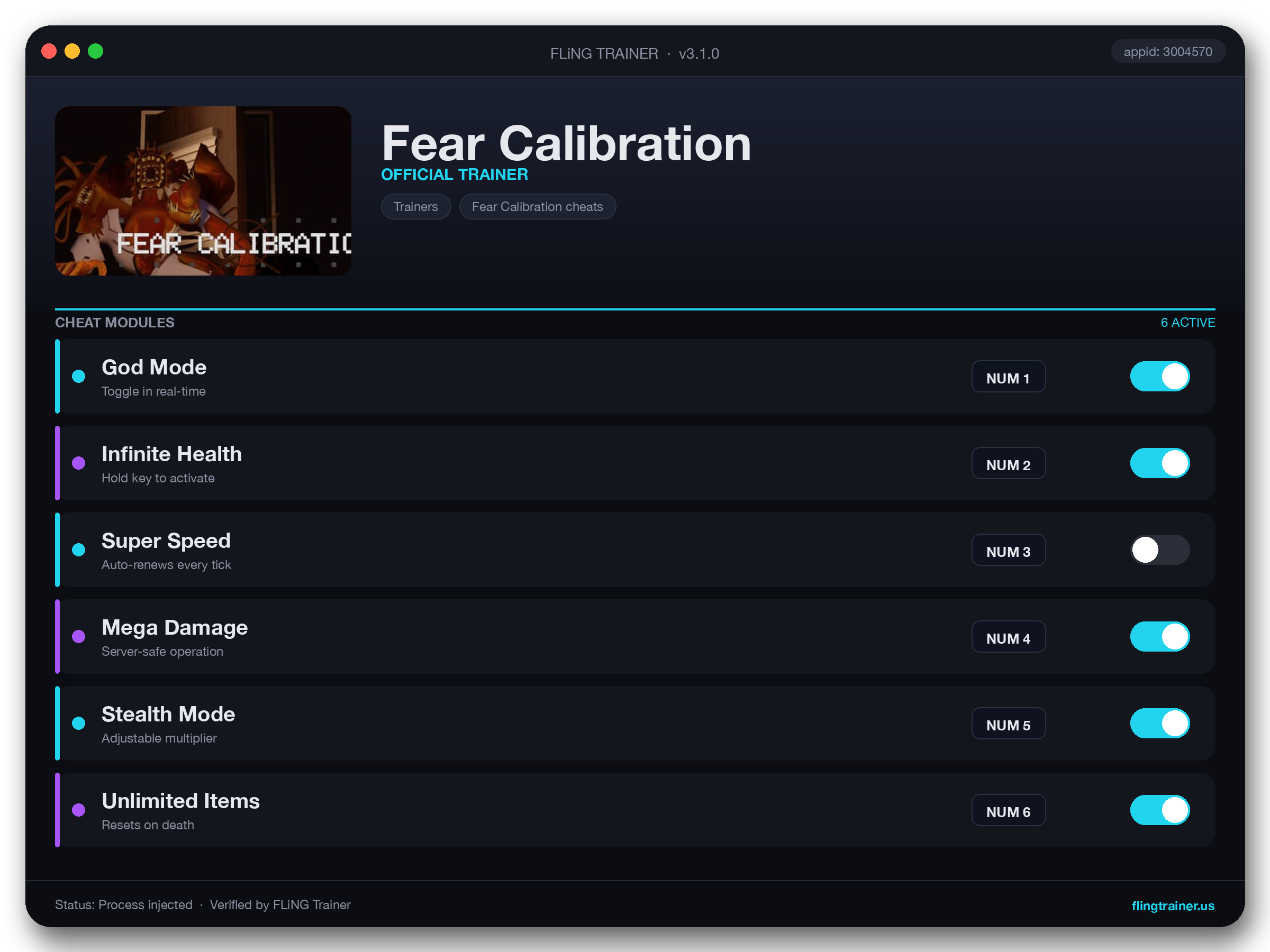Screen dimensions: 1270x952
Task: Click the large Fear Calibration heading
Action: pyautogui.click(x=566, y=143)
